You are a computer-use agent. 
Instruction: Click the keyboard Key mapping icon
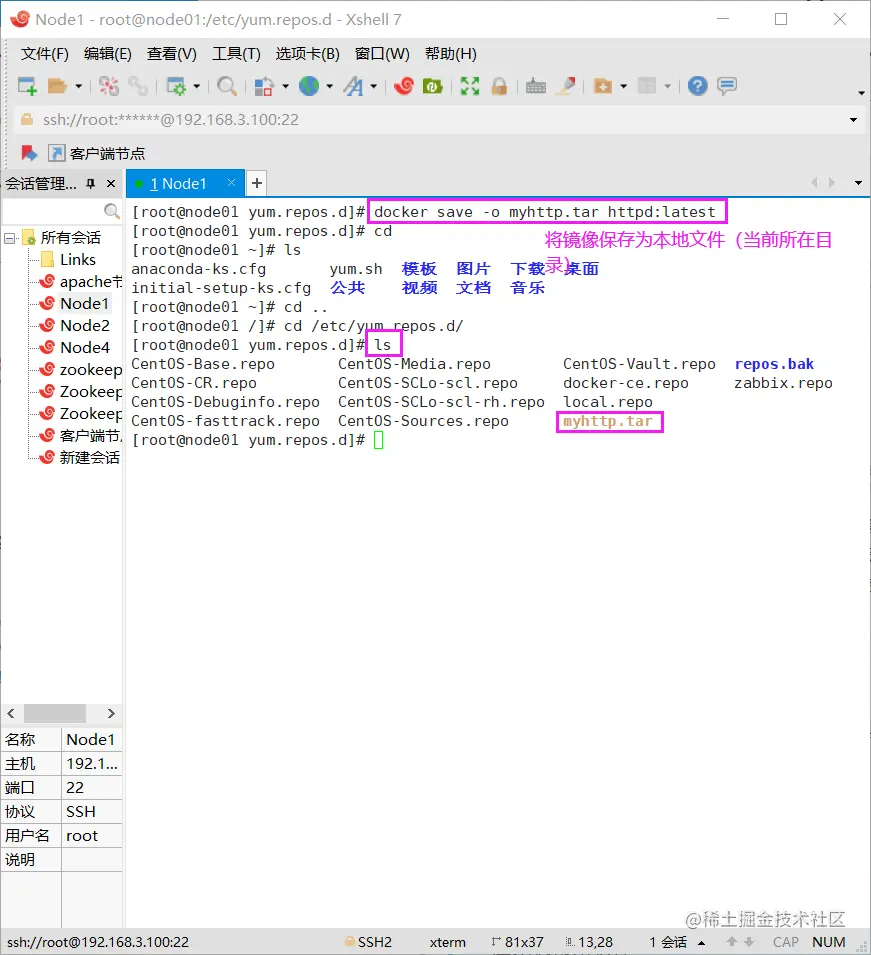tap(535, 86)
